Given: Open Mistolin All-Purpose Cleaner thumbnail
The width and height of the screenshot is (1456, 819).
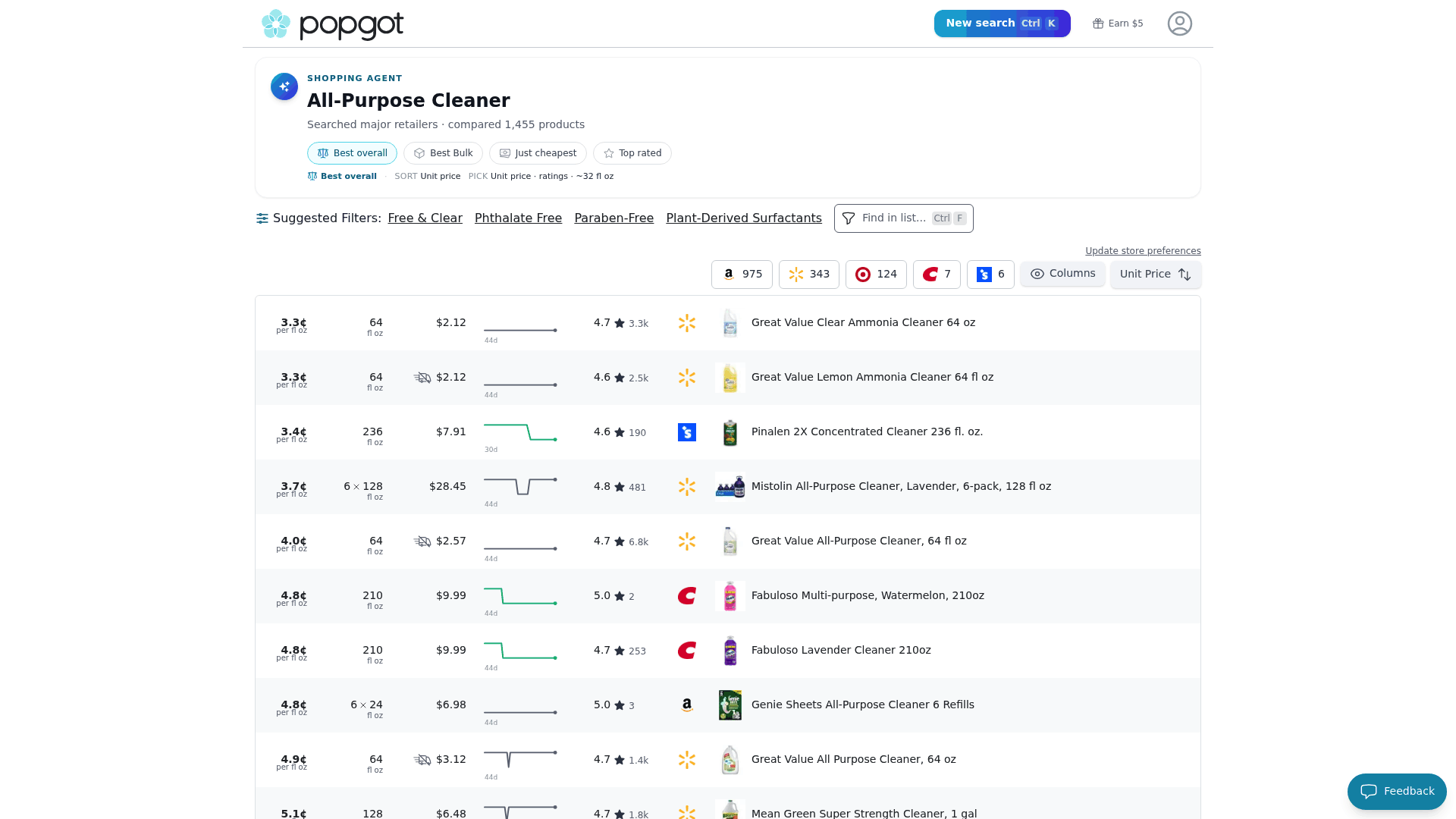Looking at the screenshot, I should [x=730, y=487].
